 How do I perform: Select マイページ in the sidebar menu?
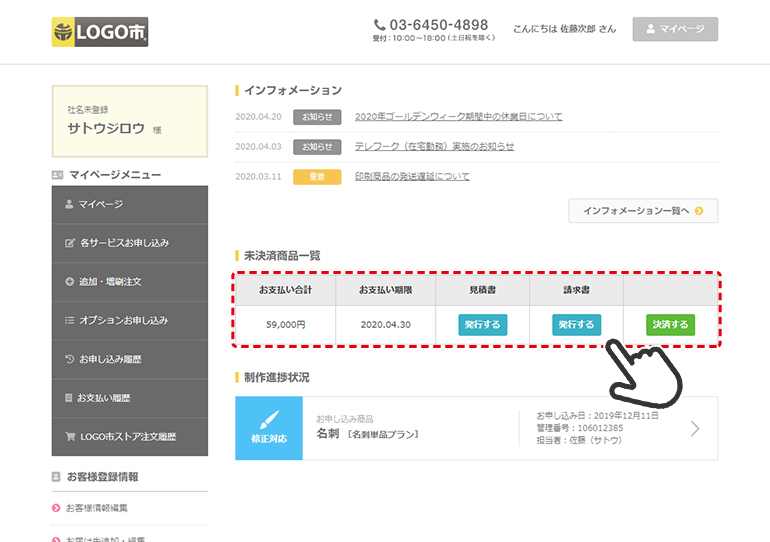pyautogui.click(x=130, y=205)
